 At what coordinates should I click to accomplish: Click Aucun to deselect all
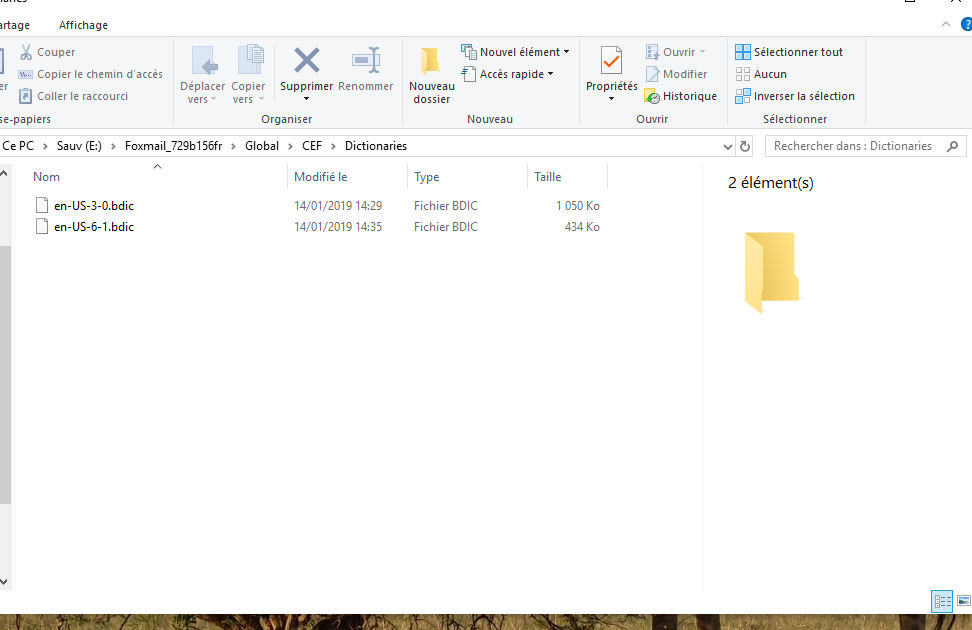tap(761, 74)
